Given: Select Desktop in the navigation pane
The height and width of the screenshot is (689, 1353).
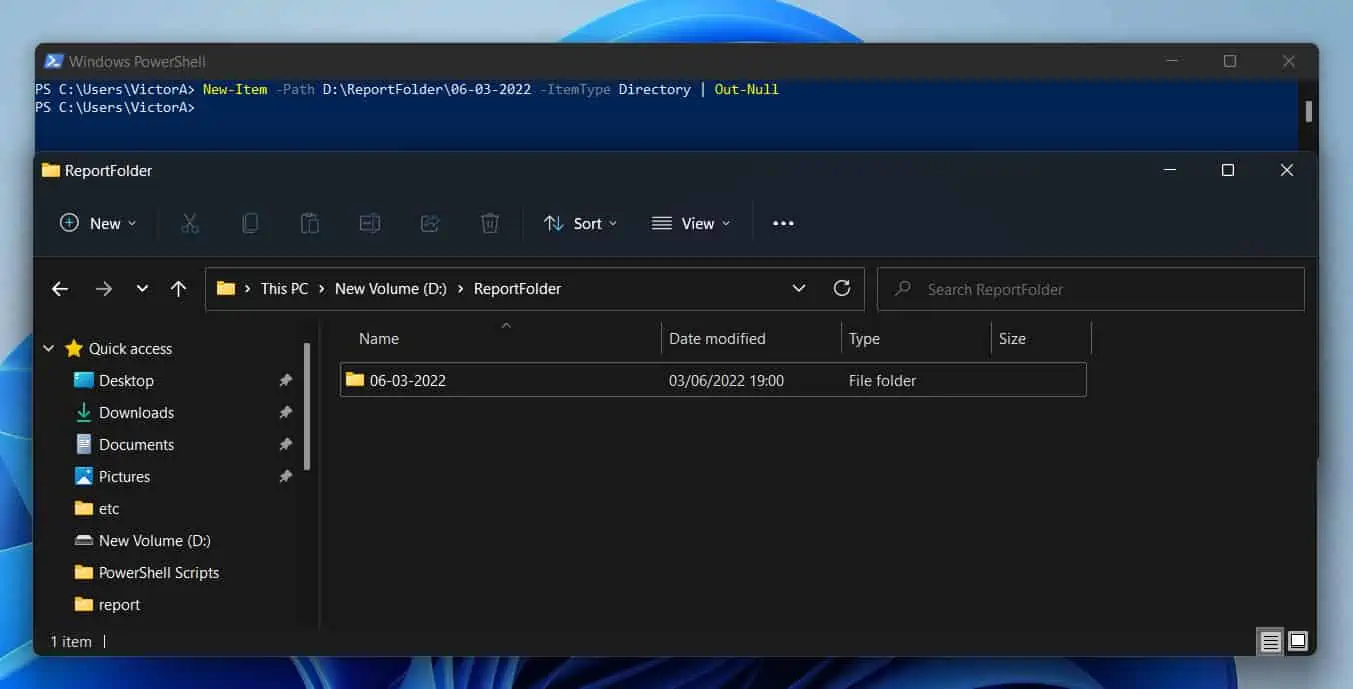Looking at the screenshot, I should (x=126, y=381).
